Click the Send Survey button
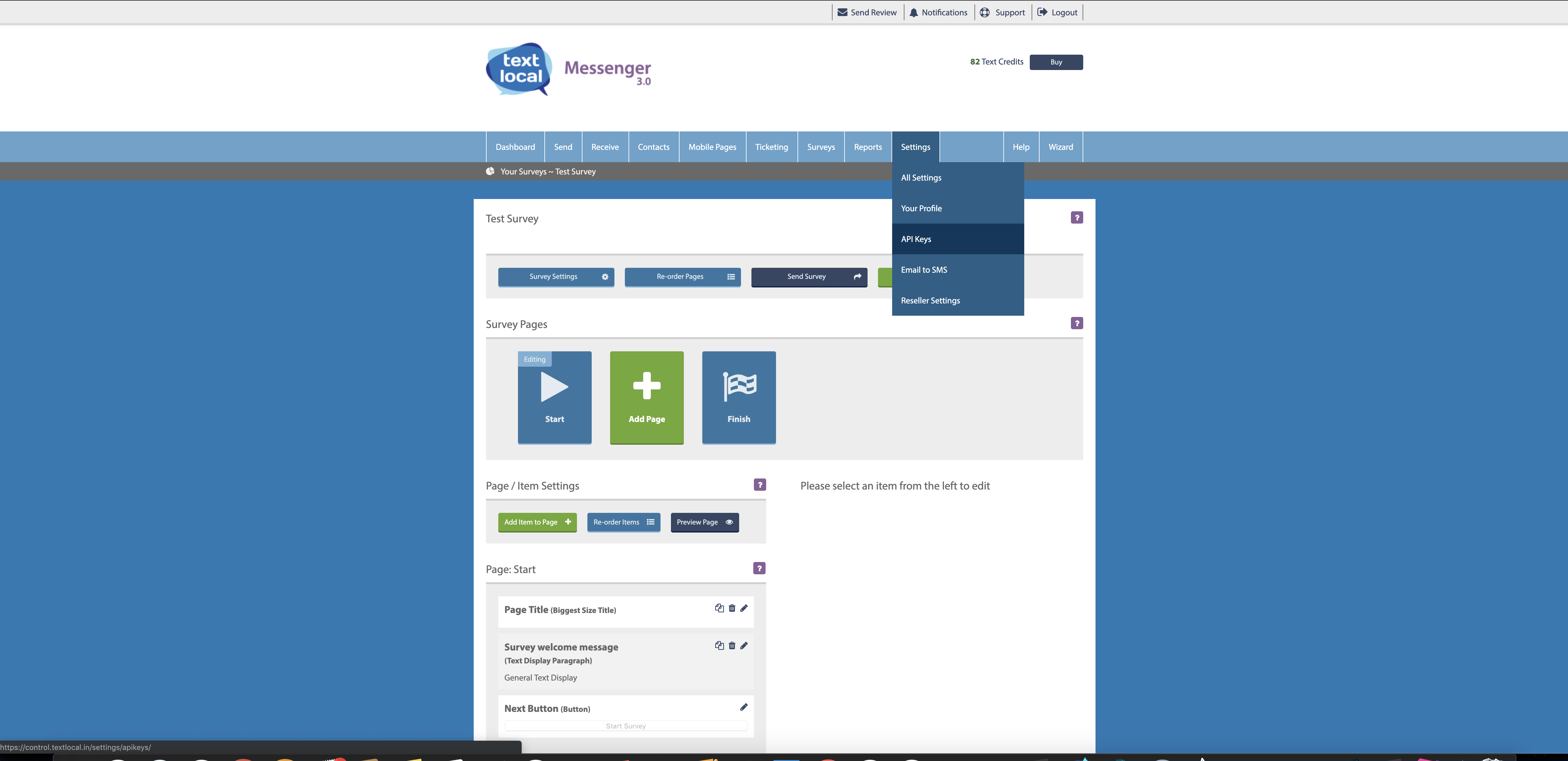The height and width of the screenshot is (761, 1568). pos(809,277)
